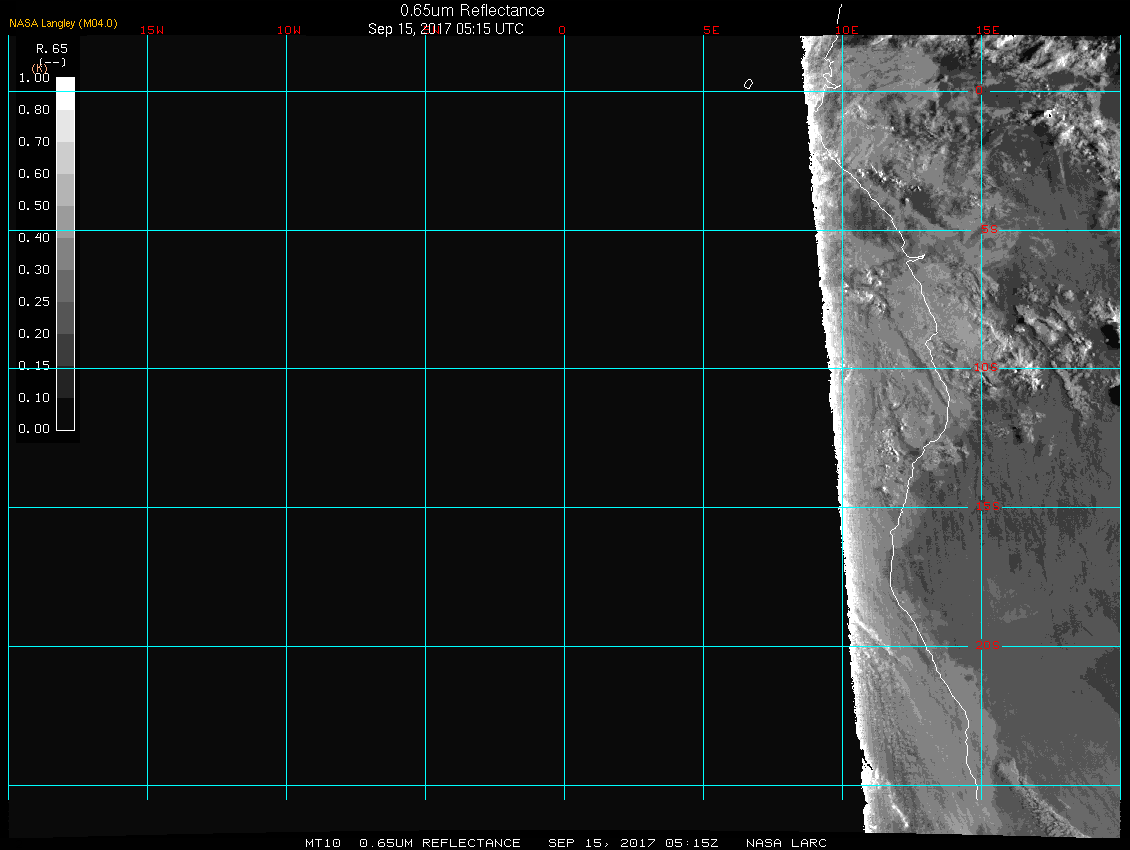
Task: Click the "NASA Langley (M04.0)" label
Action: point(63,23)
